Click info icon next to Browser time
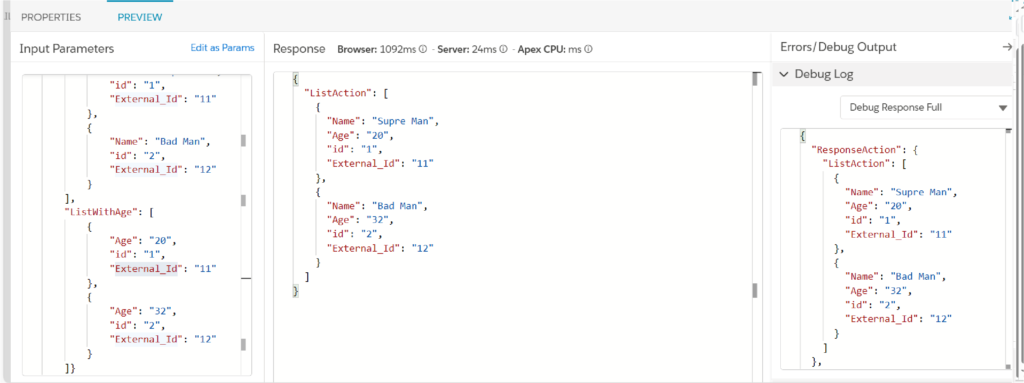This screenshot has height=383, width=1024. click(423, 49)
